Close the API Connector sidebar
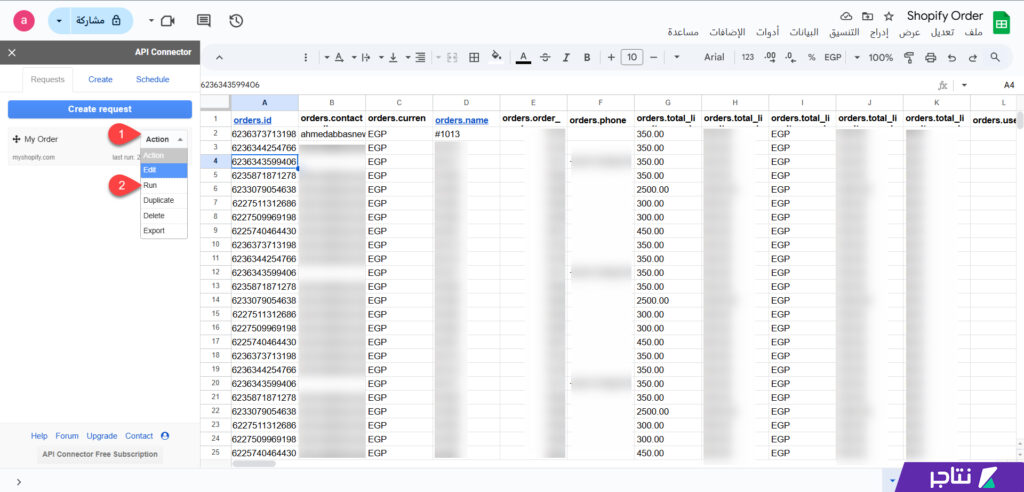The image size is (1024, 492). [12, 53]
